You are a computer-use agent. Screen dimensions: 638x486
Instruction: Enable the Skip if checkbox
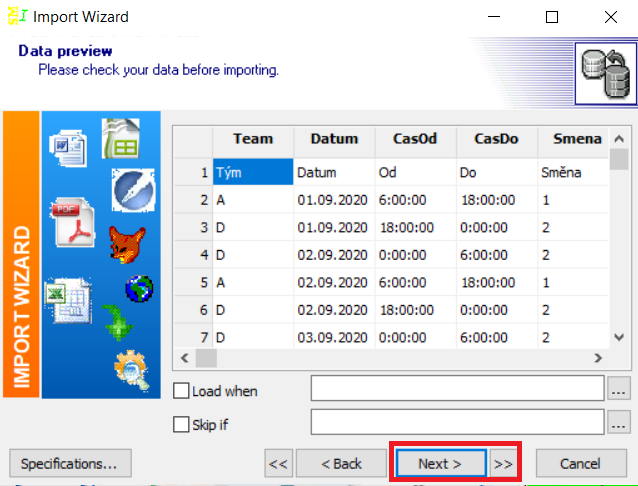pyautogui.click(x=181, y=425)
